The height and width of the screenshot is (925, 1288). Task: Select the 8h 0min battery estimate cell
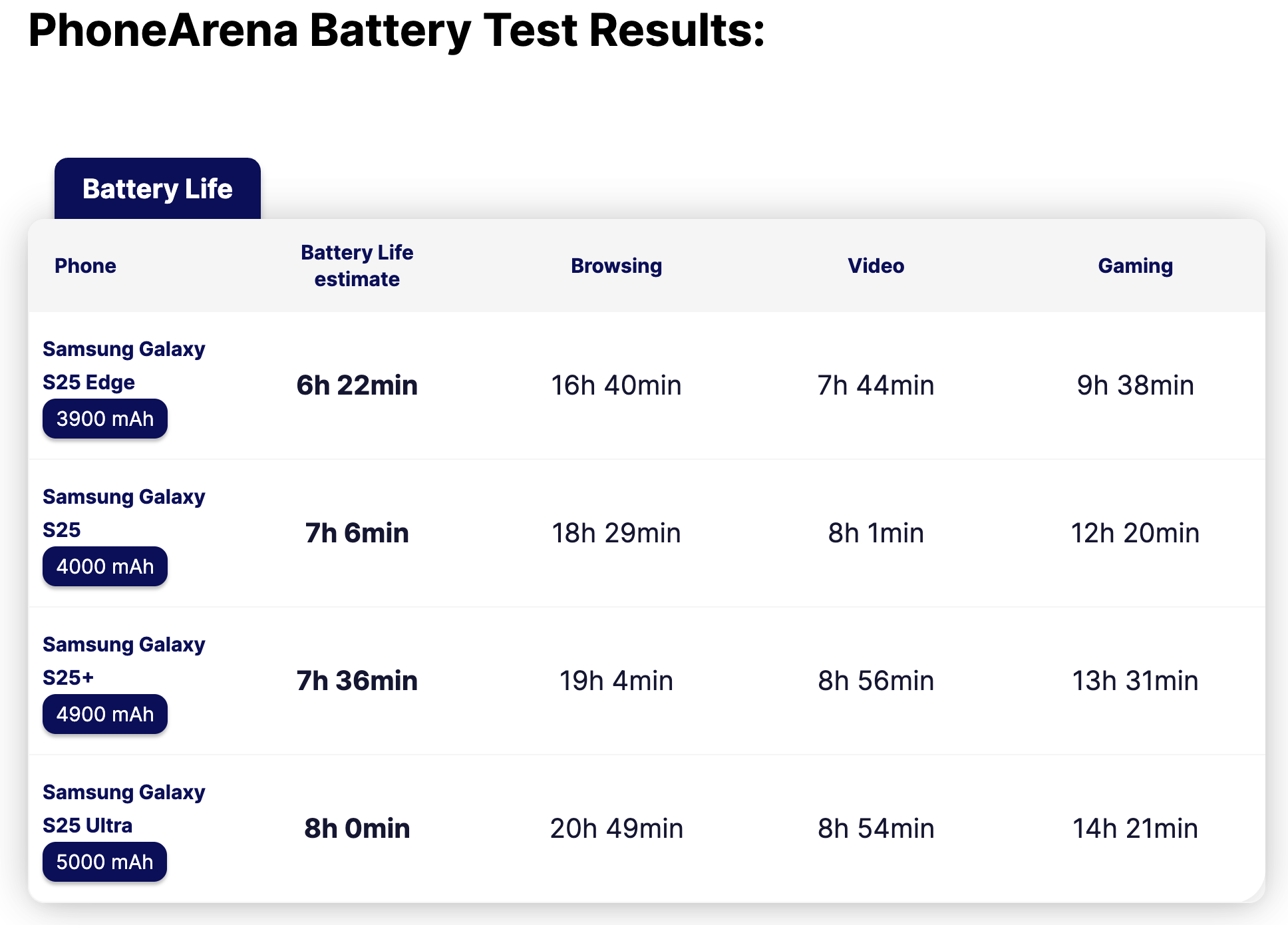(x=357, y=829)
